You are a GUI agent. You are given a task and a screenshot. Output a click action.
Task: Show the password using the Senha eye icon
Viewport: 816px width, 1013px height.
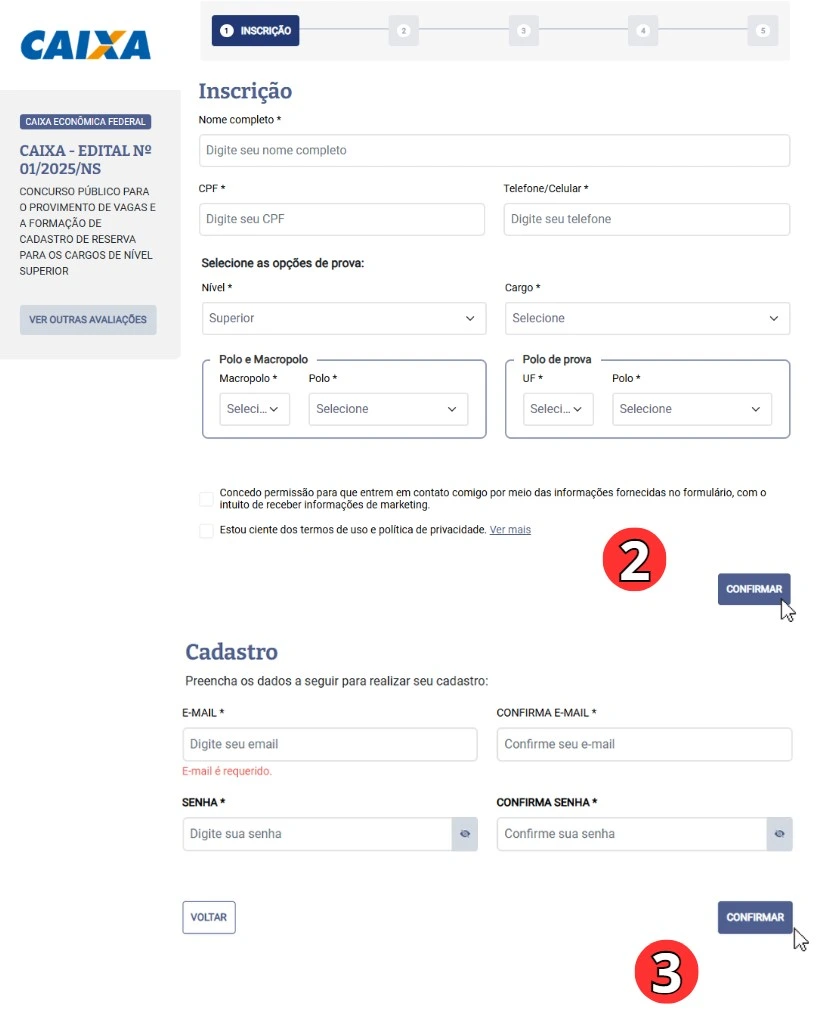click(464, 833)
